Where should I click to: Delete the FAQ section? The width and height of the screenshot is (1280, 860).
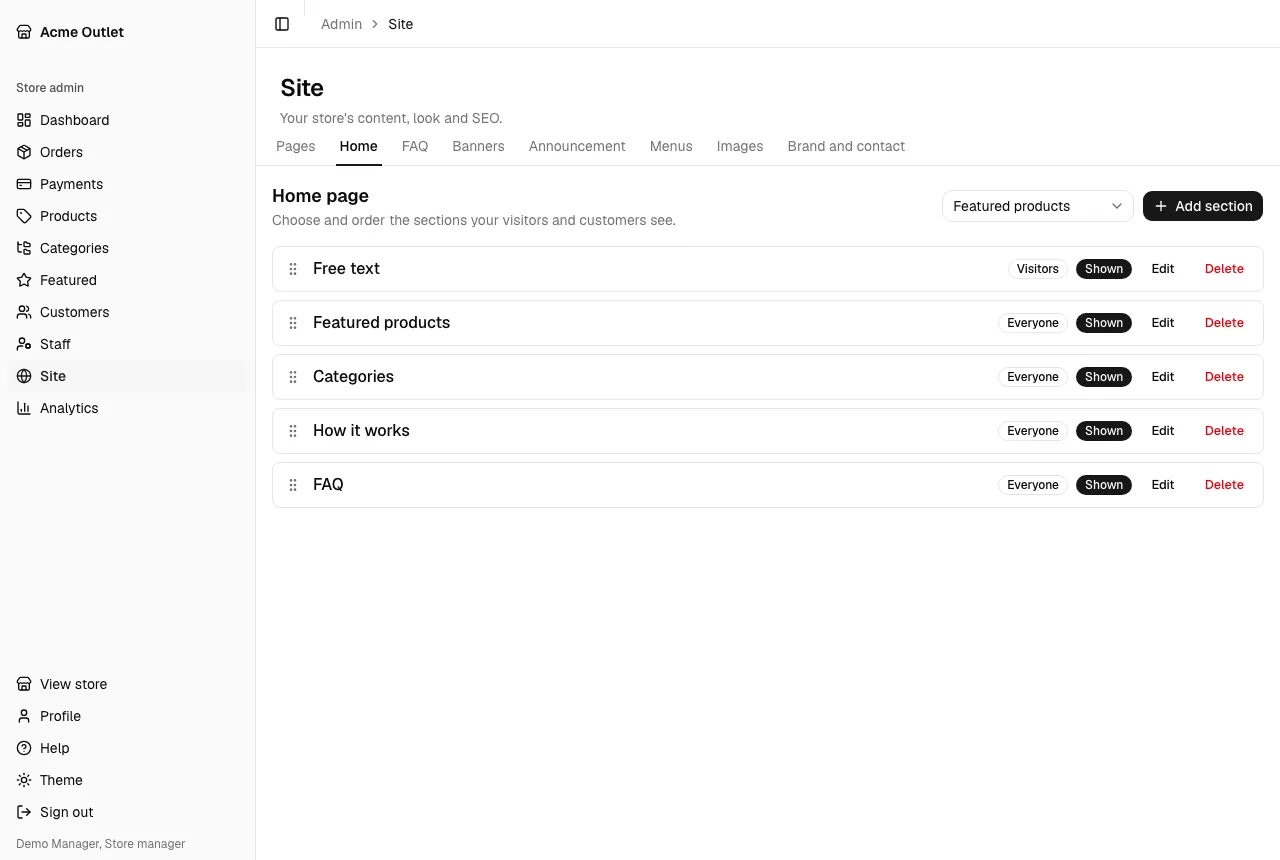coord(1224,485)
